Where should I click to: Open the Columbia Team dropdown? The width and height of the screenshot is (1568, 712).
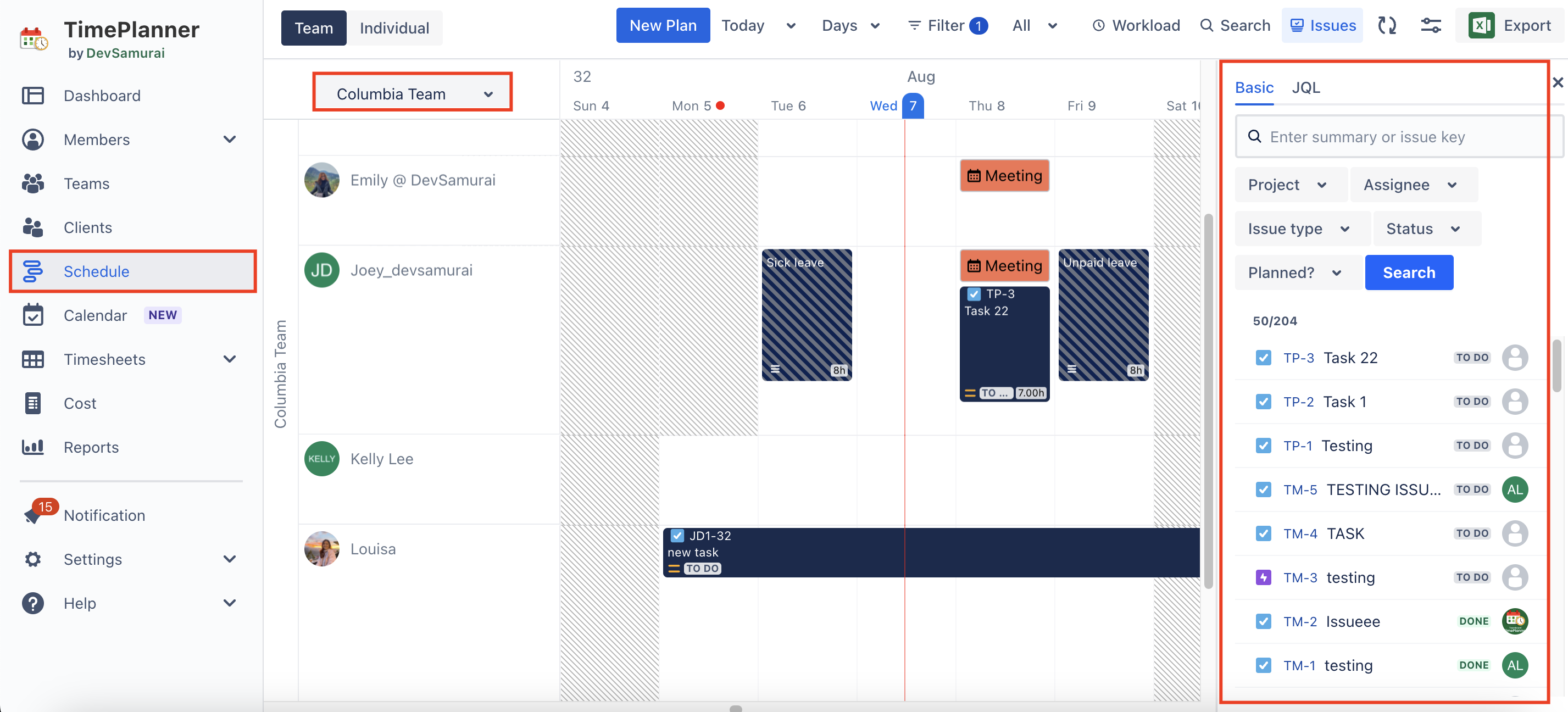point(413,94)
